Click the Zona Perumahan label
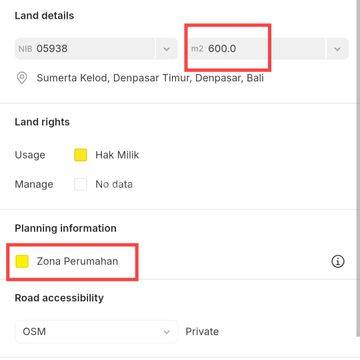The image size is (360, 360). (x=77, y=261)
